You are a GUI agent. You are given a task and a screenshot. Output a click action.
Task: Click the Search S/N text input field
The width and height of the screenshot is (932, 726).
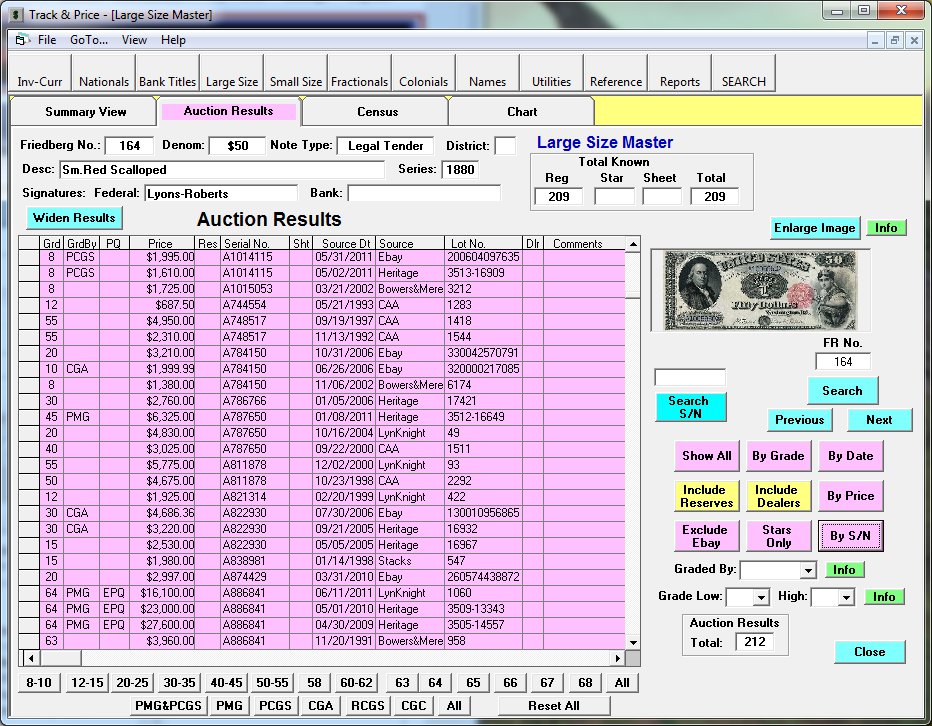[x=689, y=378]
